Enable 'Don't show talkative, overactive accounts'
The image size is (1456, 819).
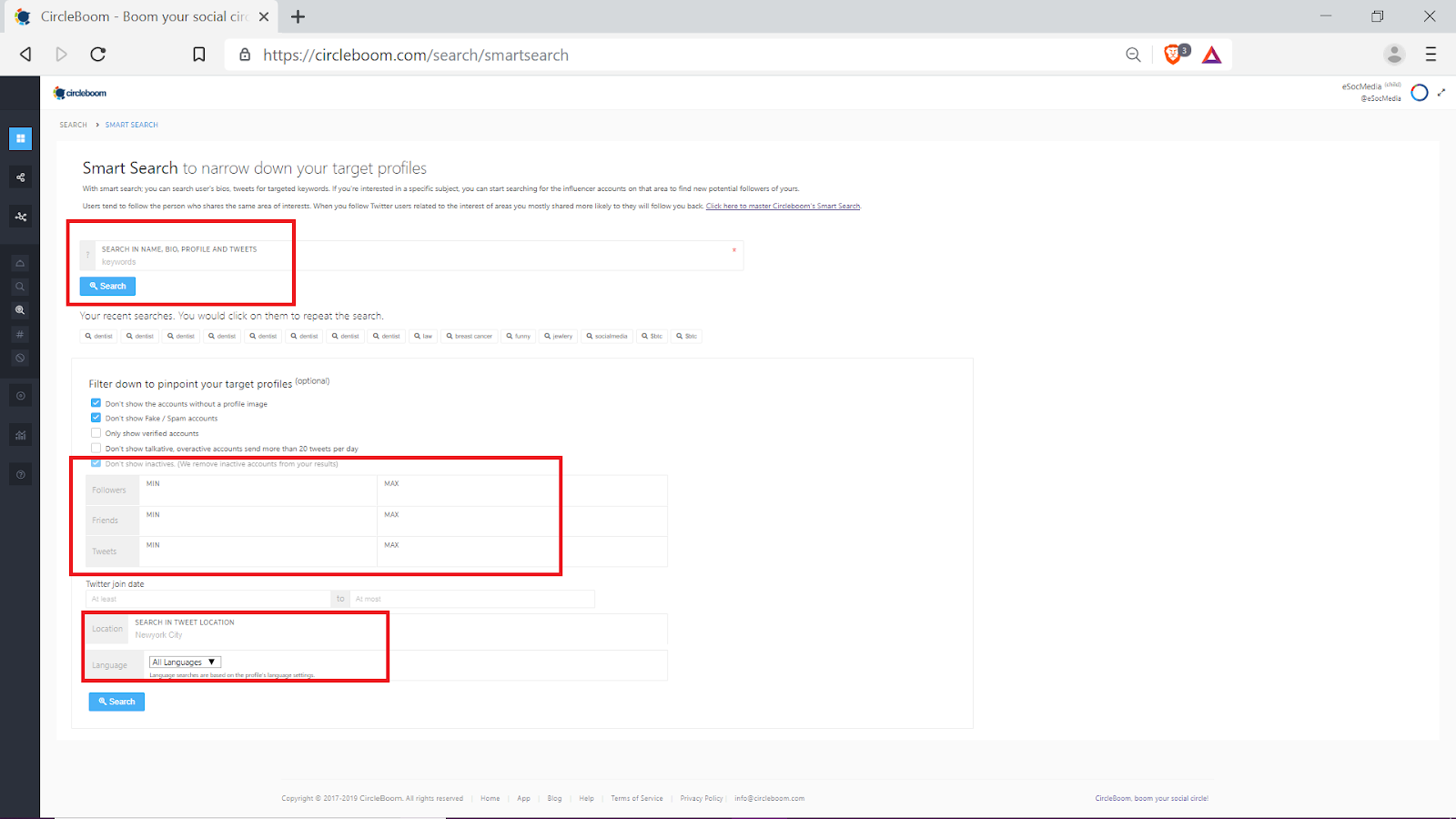coord(96,448)
